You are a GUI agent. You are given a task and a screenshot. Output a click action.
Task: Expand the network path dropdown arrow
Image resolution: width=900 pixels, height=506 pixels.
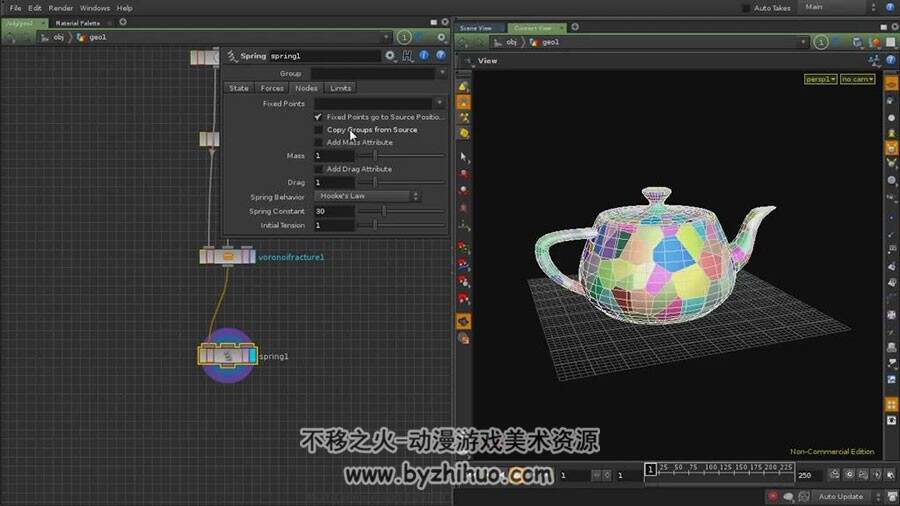[386, 37]
